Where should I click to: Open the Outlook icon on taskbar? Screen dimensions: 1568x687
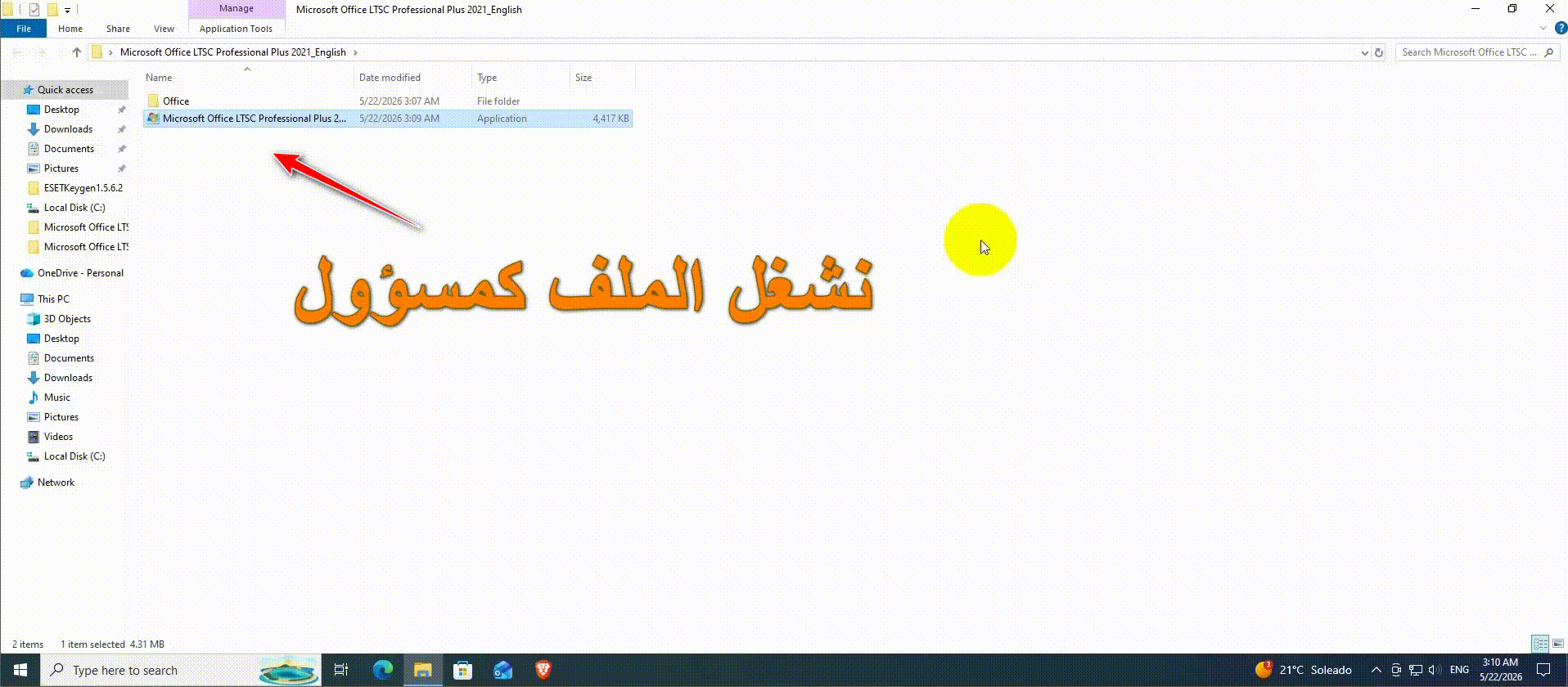(502, 670)
